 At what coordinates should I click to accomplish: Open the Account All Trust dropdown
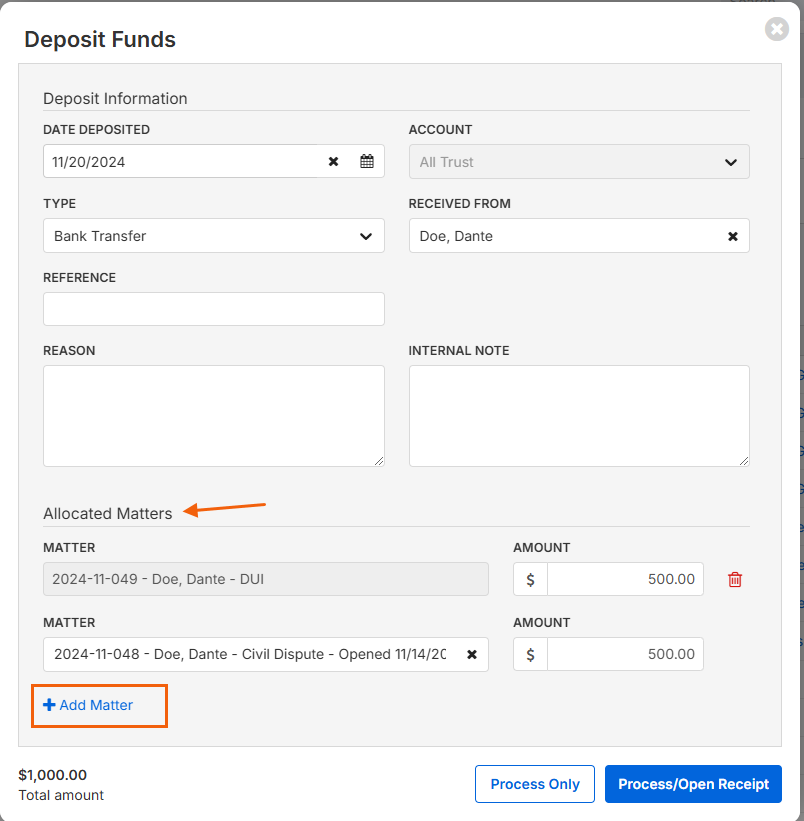pyautogui.click(x=579, y=162)
